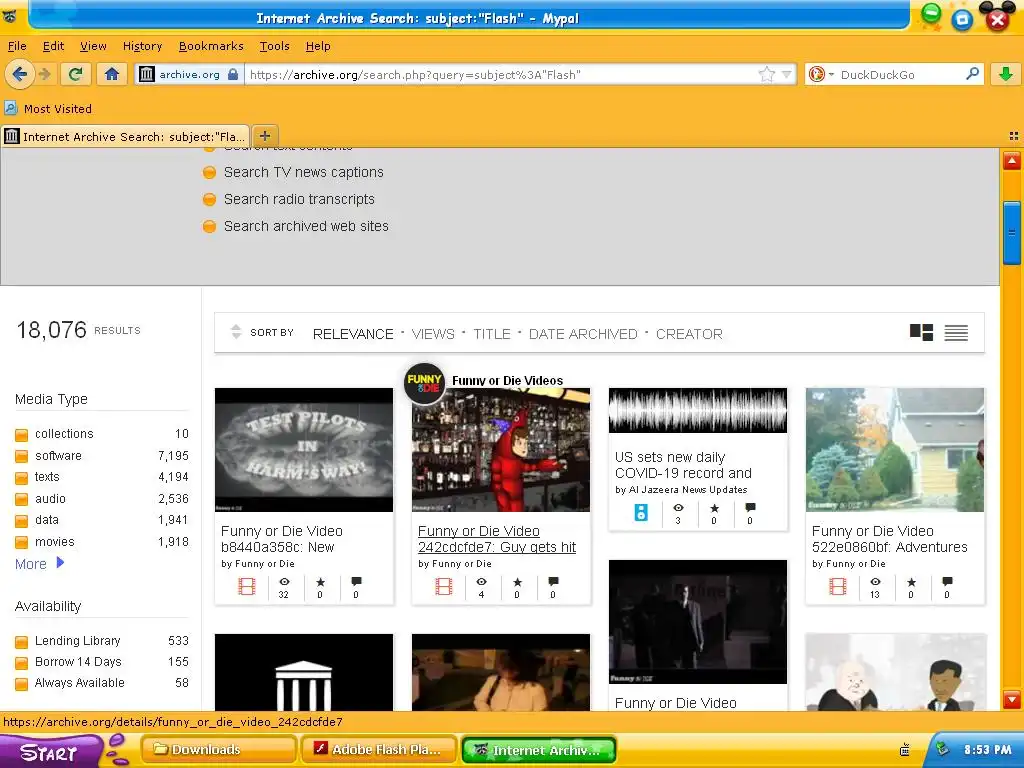Switch to Adobe Flash Player taskbar window
This screenshot has height=768, width=1024.
379,750
